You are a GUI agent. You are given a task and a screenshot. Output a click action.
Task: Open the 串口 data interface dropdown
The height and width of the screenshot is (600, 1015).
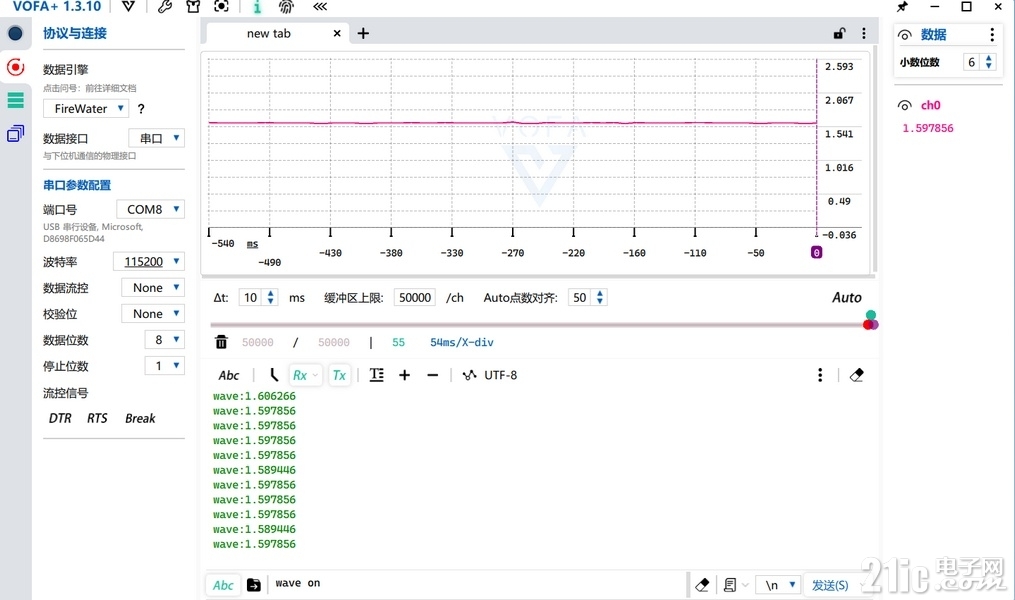tap(157, 139)
